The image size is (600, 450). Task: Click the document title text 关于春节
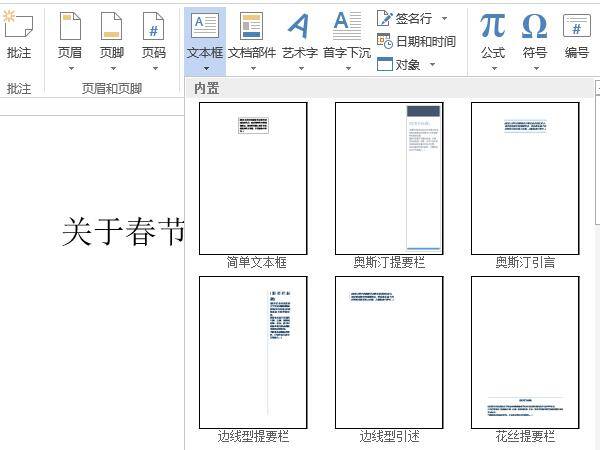tap(122, 231)
